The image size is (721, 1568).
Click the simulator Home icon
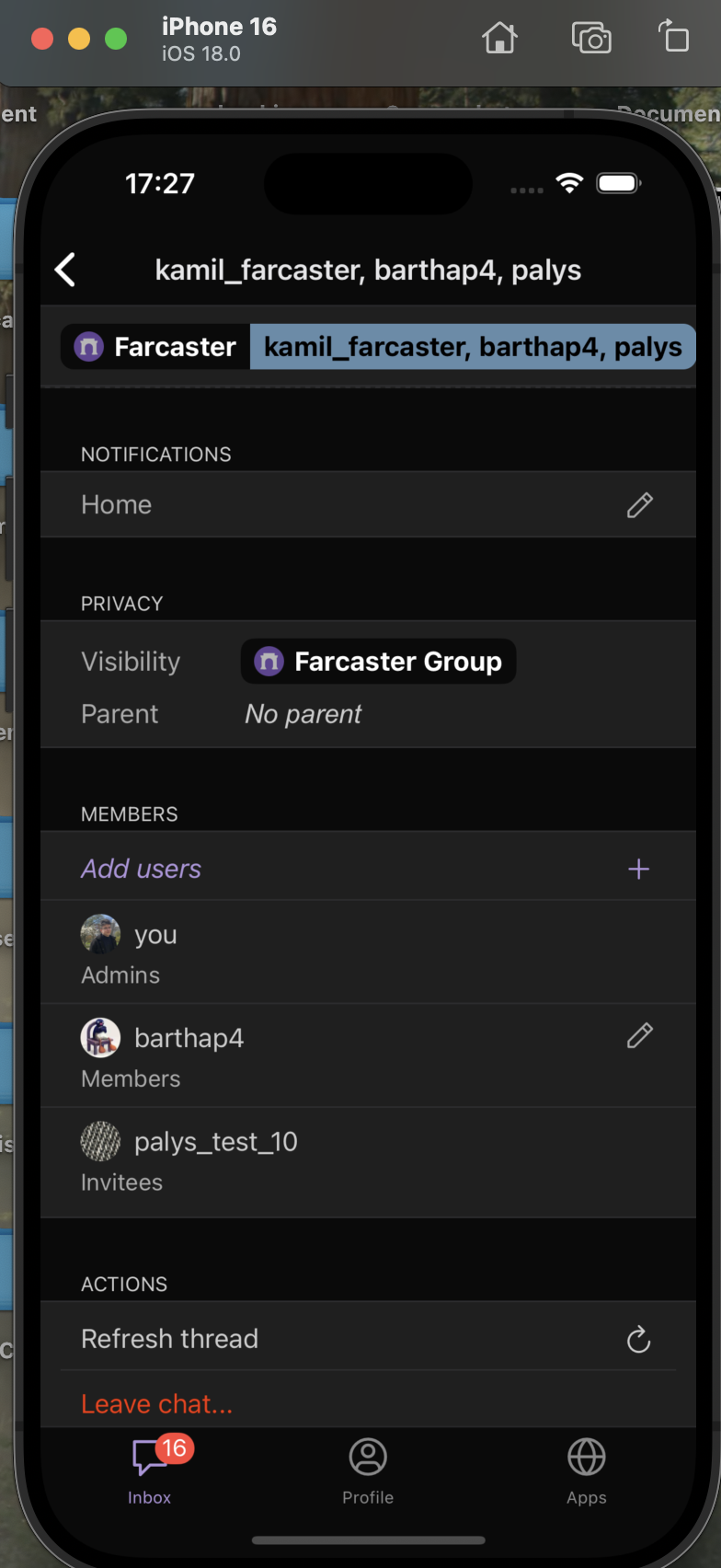click(x=499, y=39)
